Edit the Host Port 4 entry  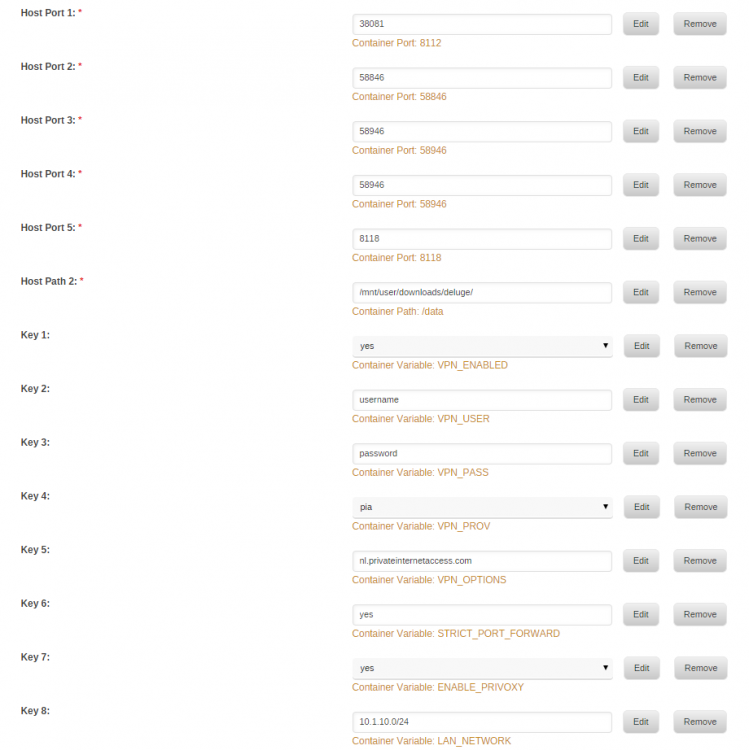click(x=641, y=185)
